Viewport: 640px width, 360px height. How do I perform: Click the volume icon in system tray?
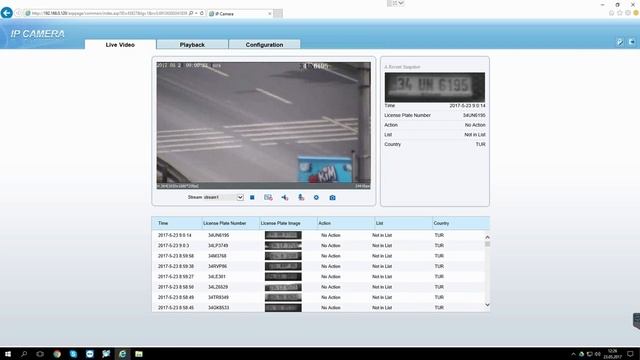click(598, 354)
